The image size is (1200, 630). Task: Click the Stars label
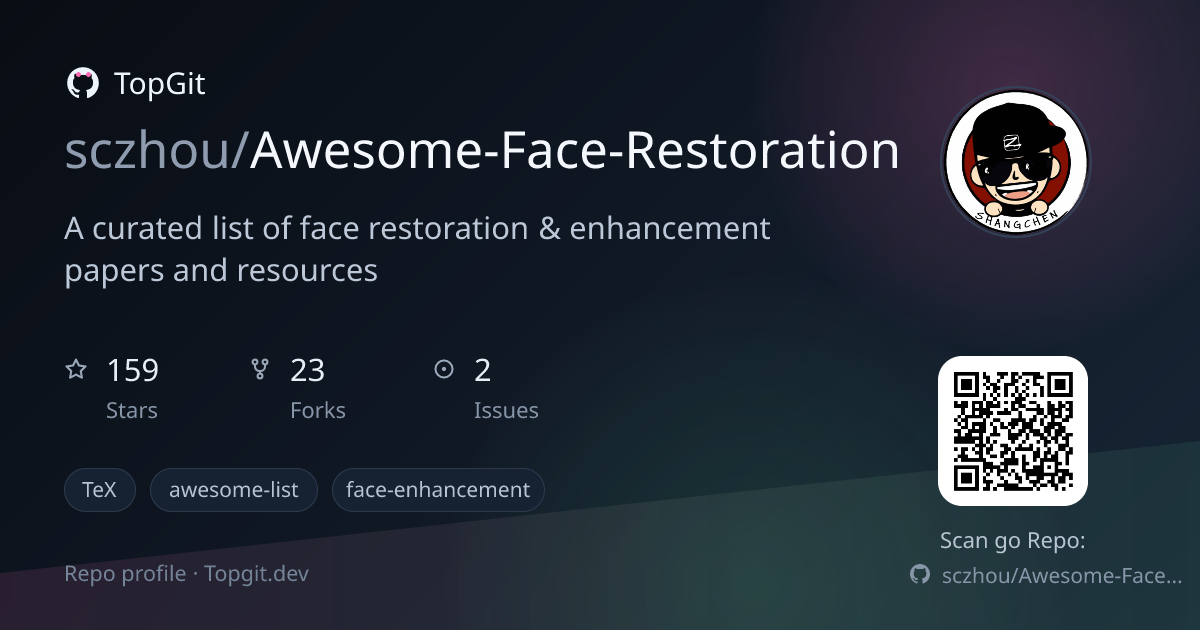coord(132,410)
